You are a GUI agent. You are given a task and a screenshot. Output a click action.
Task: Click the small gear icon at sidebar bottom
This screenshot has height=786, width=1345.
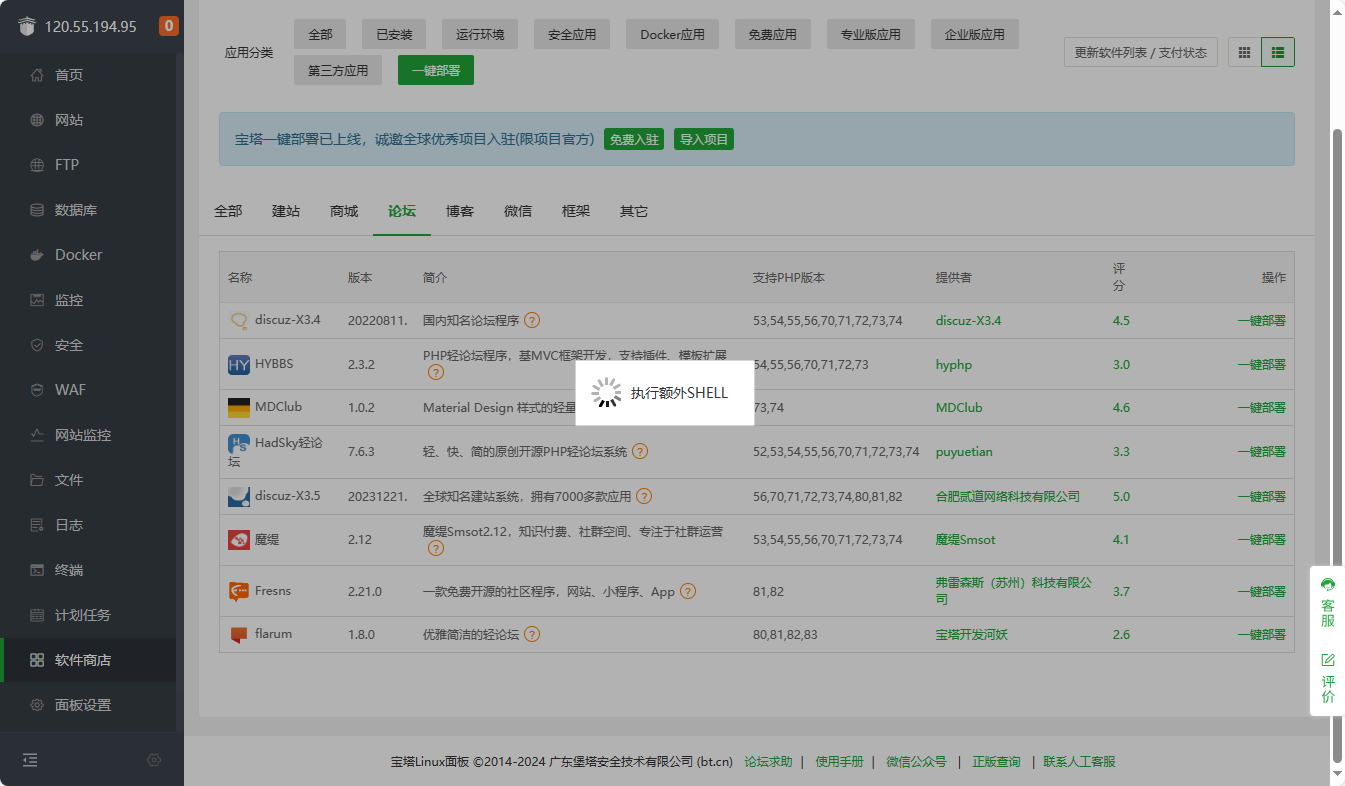click(x=154, y=760)
